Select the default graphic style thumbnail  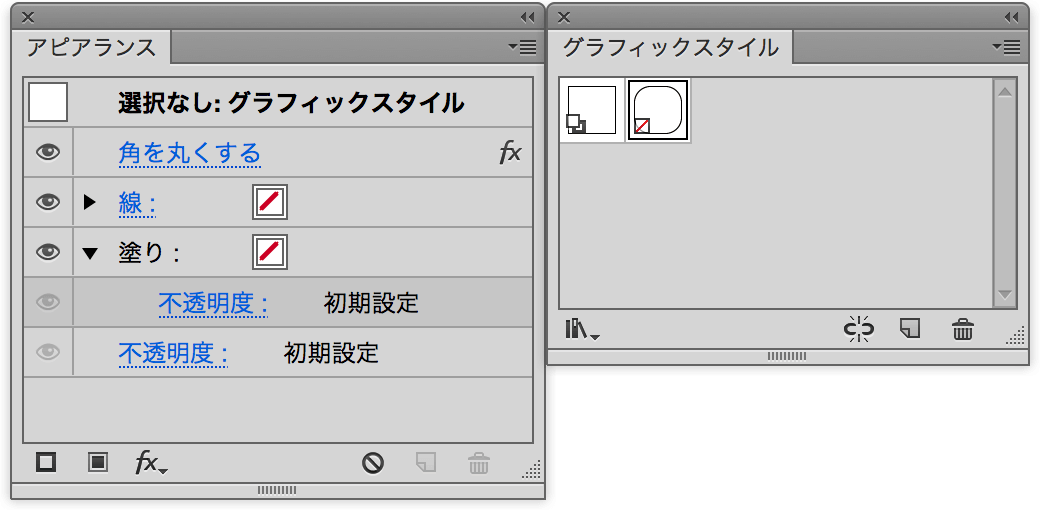coord(592,110)
